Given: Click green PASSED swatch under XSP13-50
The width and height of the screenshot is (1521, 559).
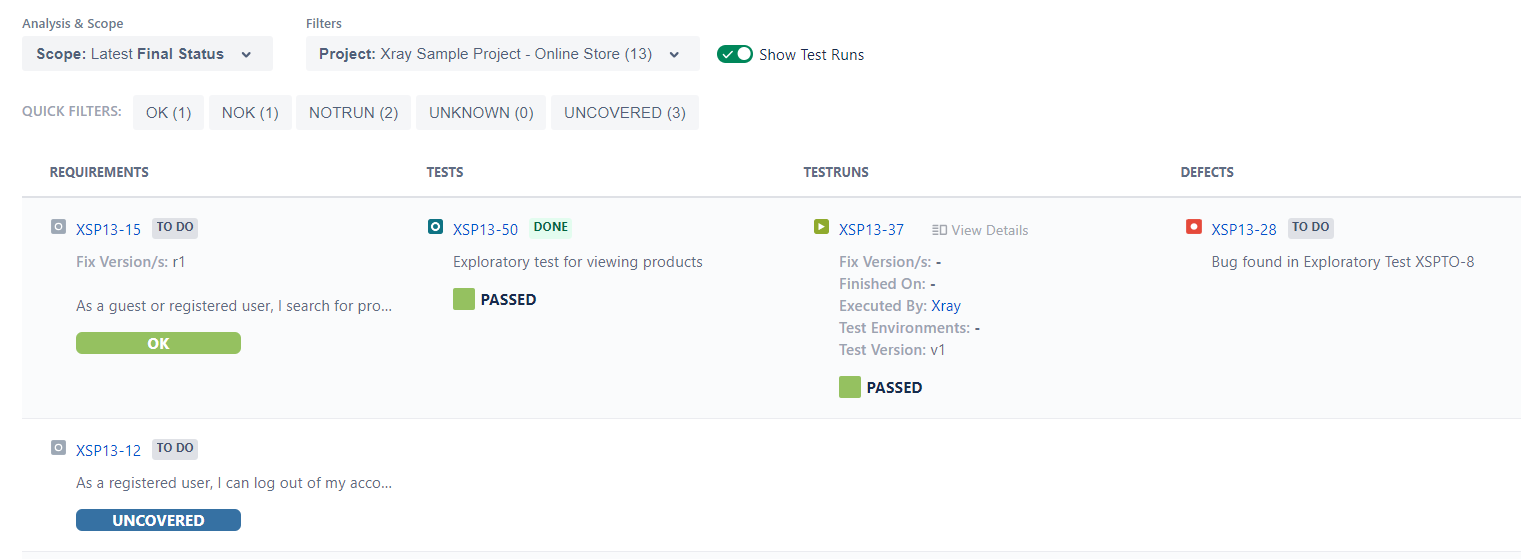Looking at the screenshot, I should click(x=463, y=299).
